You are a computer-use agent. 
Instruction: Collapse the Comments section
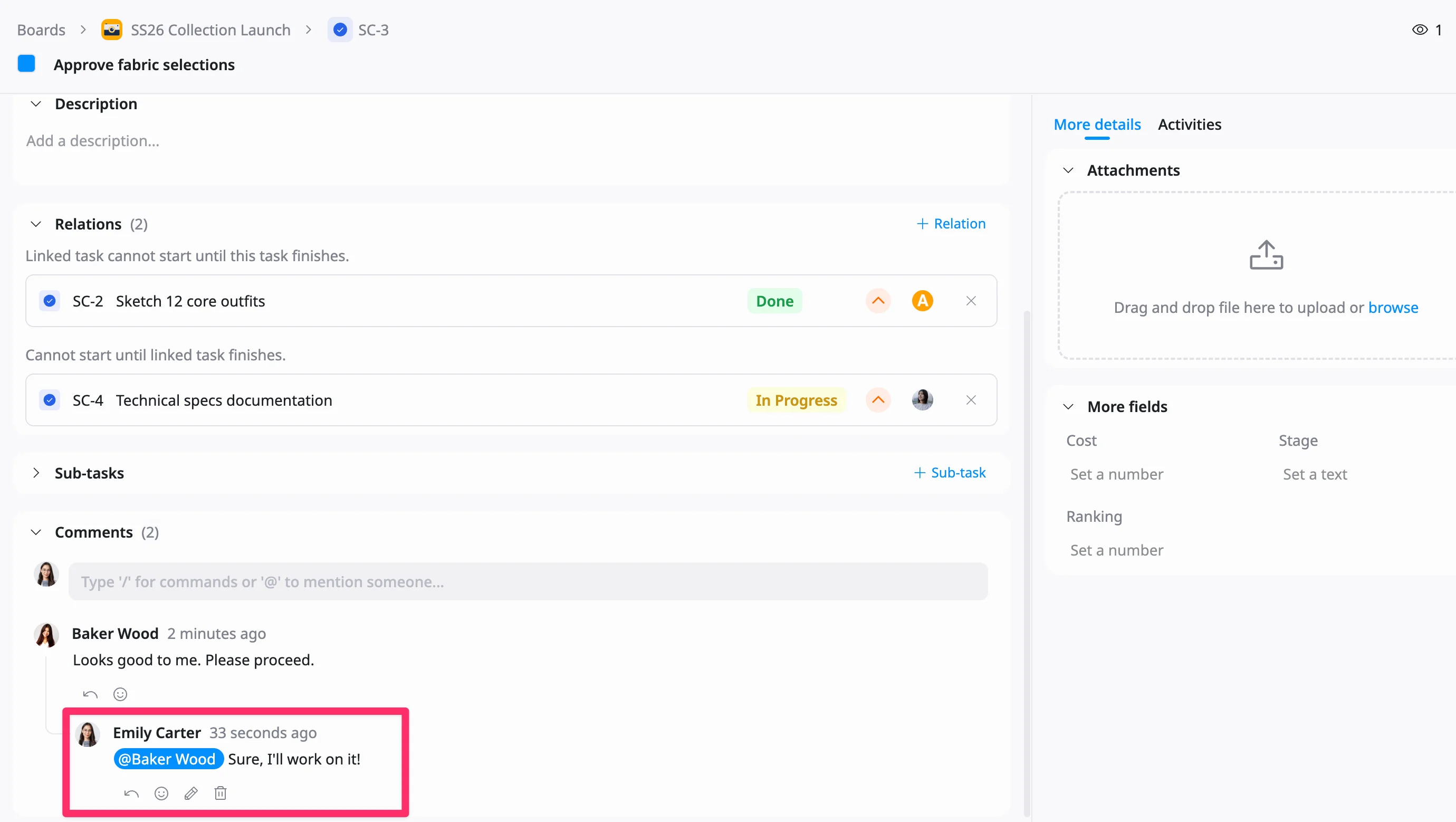[36, 532]
